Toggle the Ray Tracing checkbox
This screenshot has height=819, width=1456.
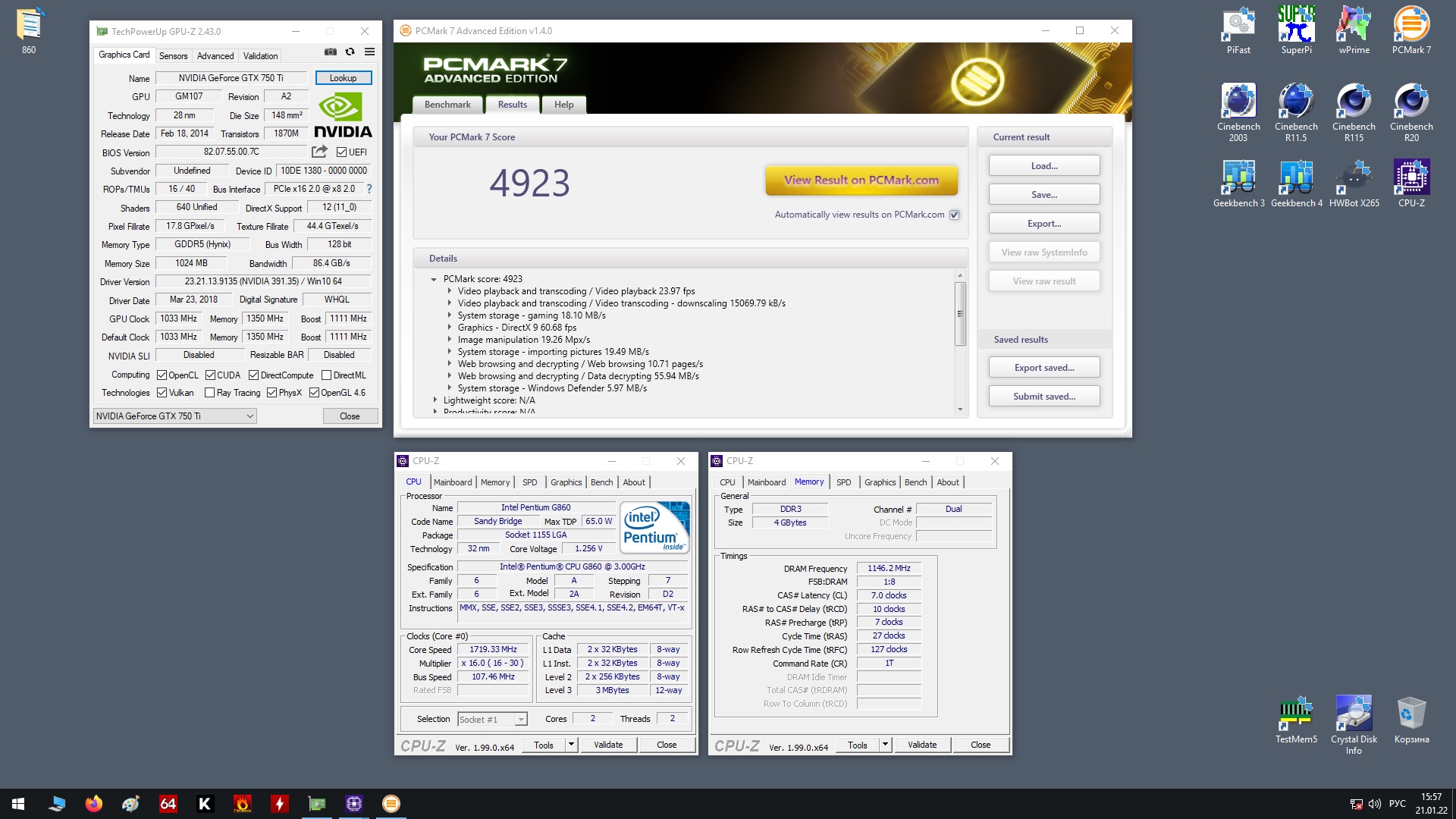[209, 393]
